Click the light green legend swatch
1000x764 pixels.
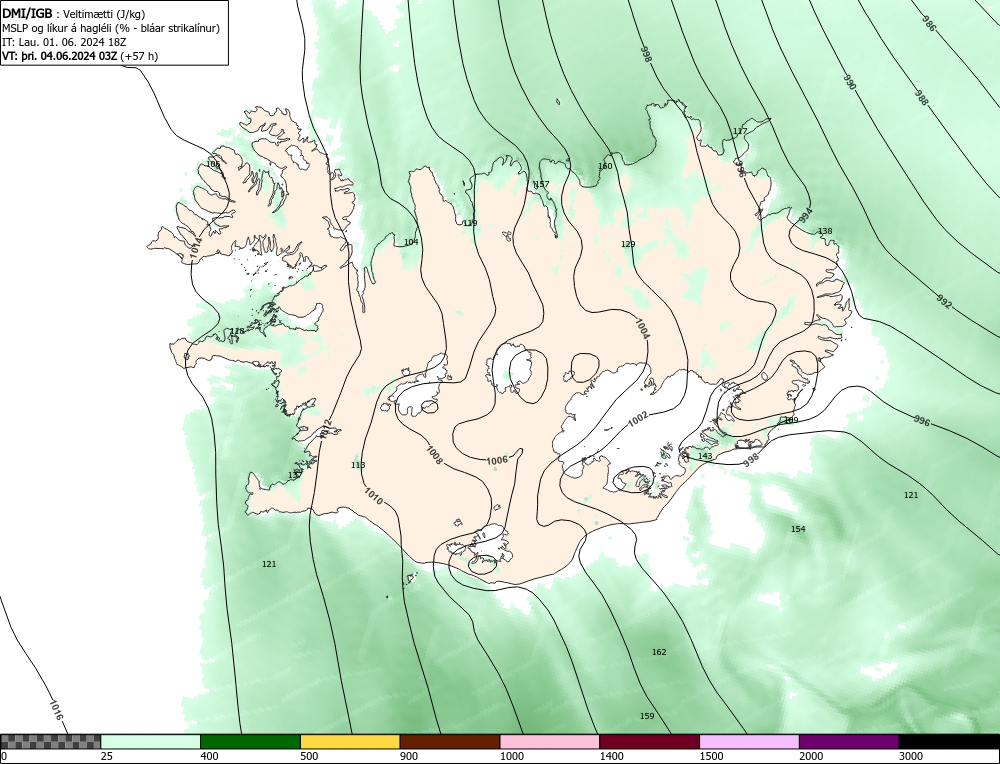[x=151, y=742]
